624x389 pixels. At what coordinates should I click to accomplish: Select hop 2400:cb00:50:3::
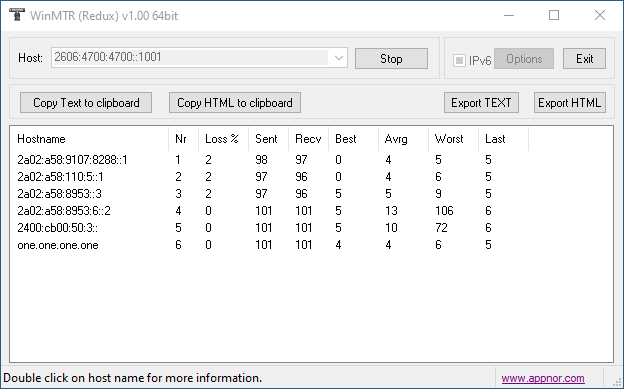click(x=58, y=228)
